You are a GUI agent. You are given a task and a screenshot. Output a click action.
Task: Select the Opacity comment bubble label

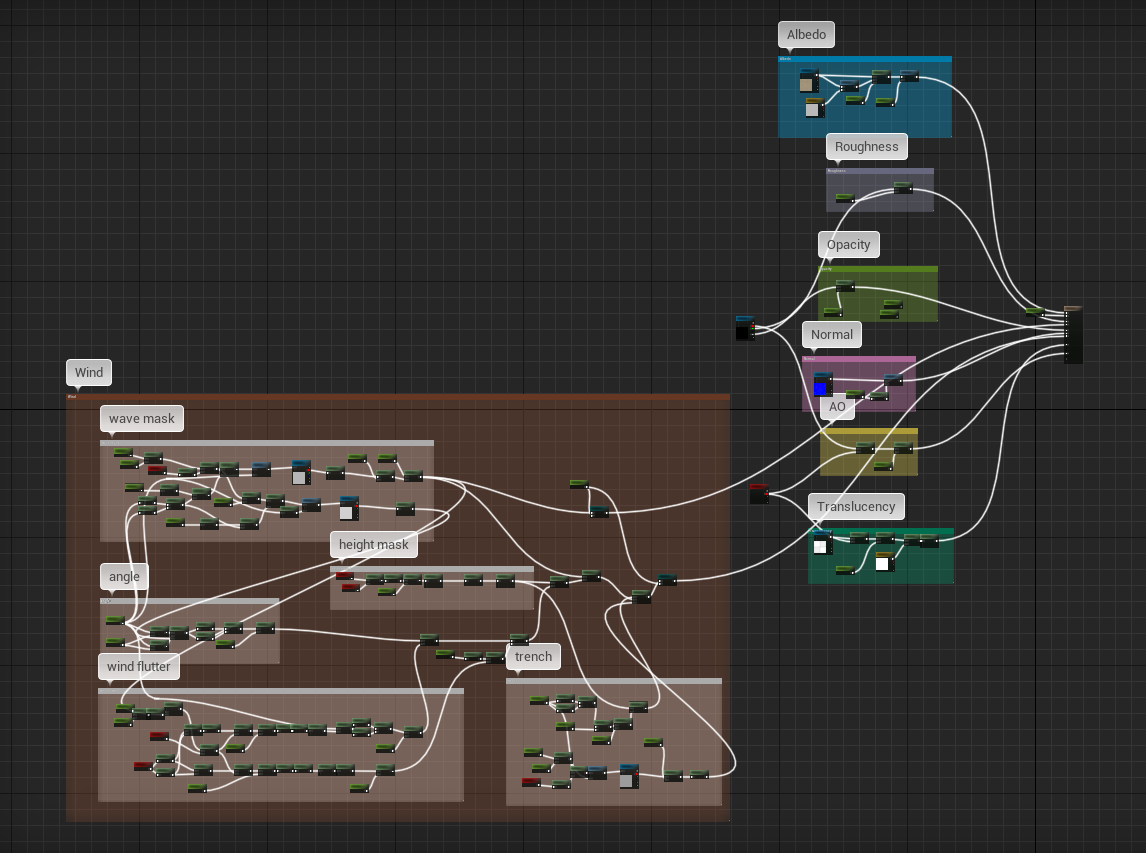point(849,244)
